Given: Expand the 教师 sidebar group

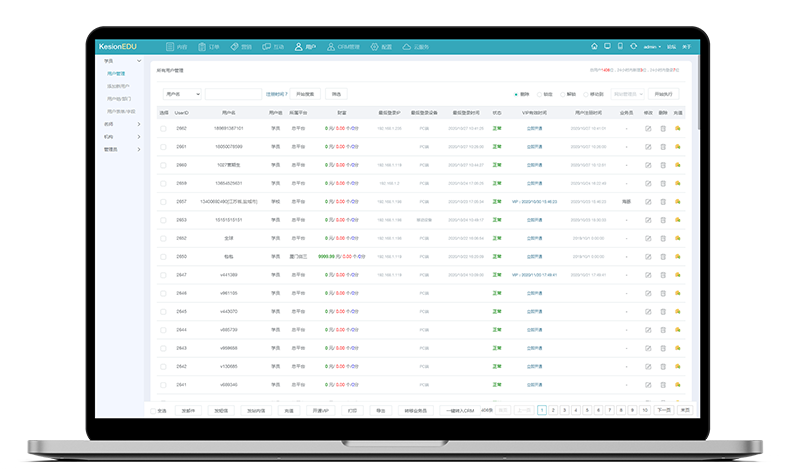Looking at the screenshot, I should pos(109,123).
